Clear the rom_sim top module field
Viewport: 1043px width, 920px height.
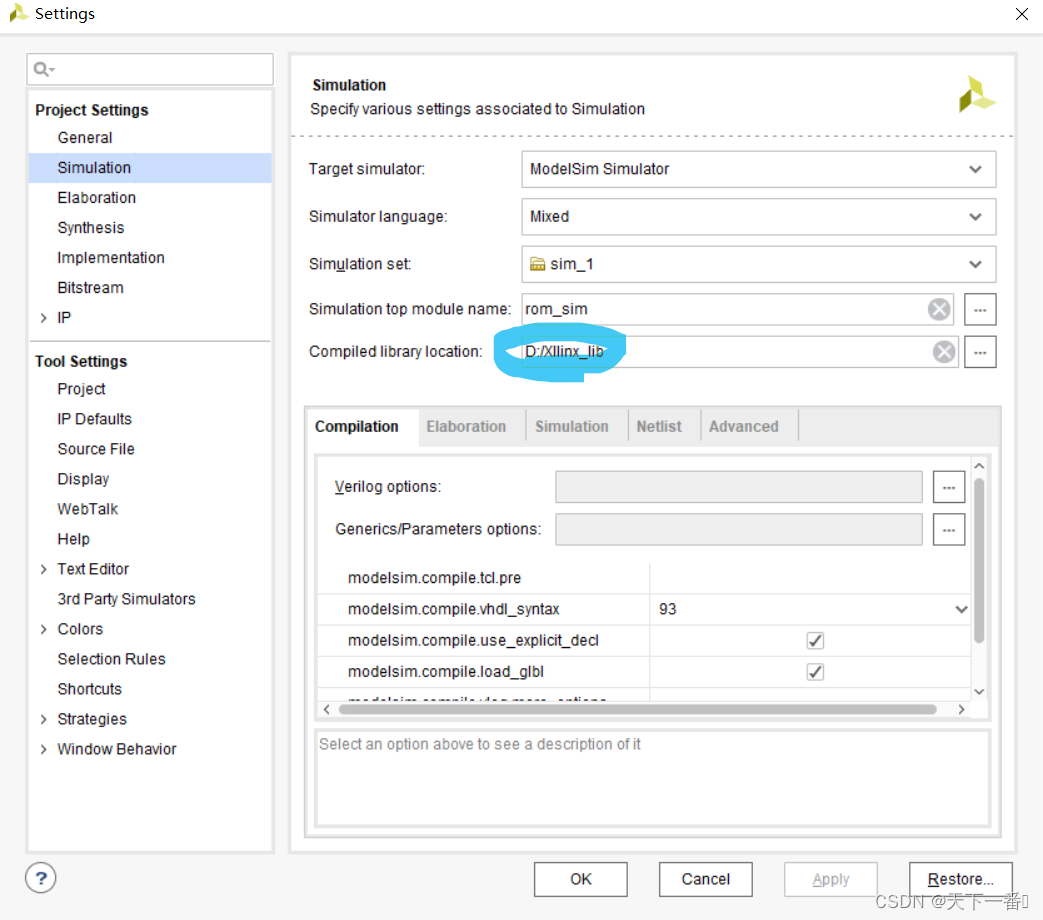coord(939,309)
